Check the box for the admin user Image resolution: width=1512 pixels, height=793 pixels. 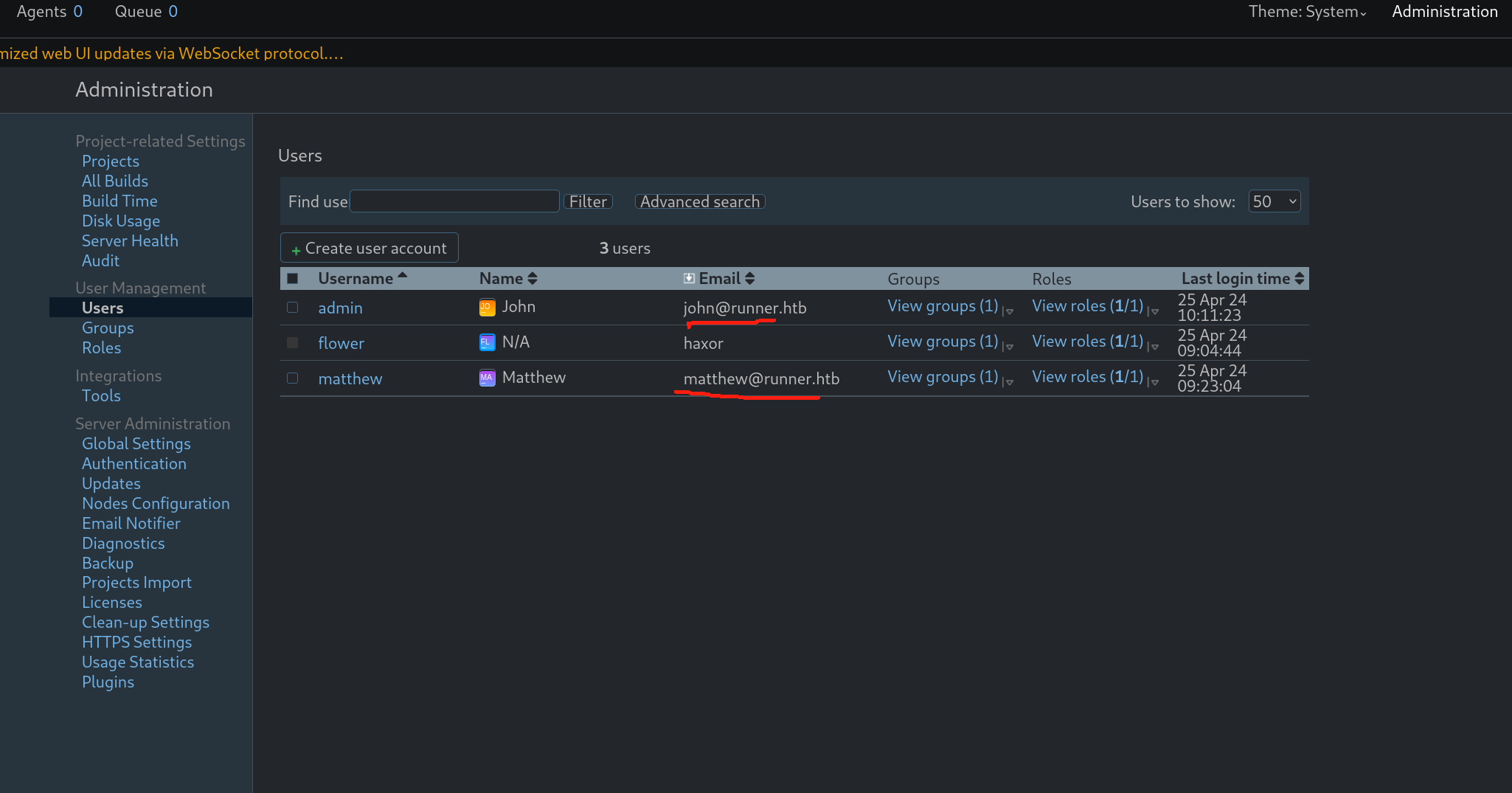(x=293, y=308)
